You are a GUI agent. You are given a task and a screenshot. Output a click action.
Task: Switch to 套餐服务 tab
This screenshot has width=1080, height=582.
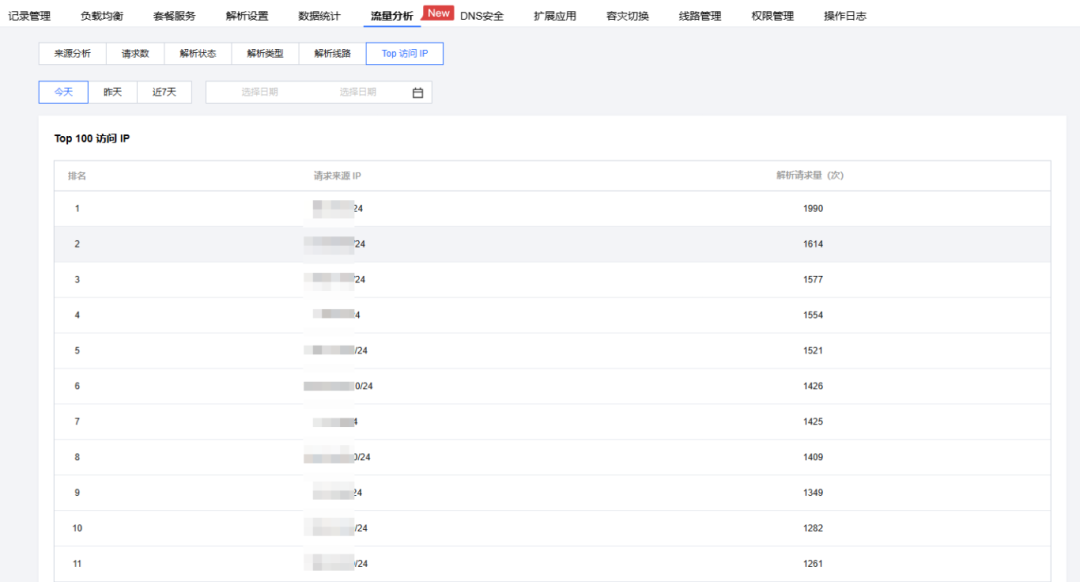(174, 16)
